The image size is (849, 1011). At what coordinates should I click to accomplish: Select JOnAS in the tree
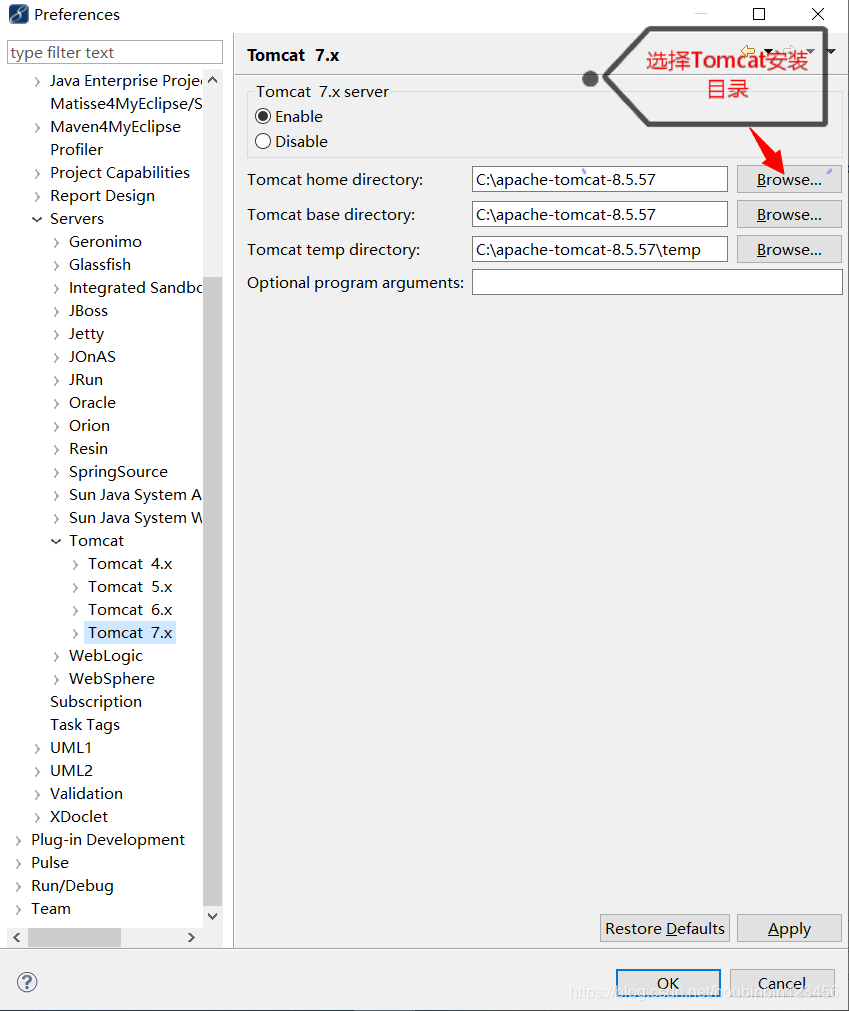[92, 357]
